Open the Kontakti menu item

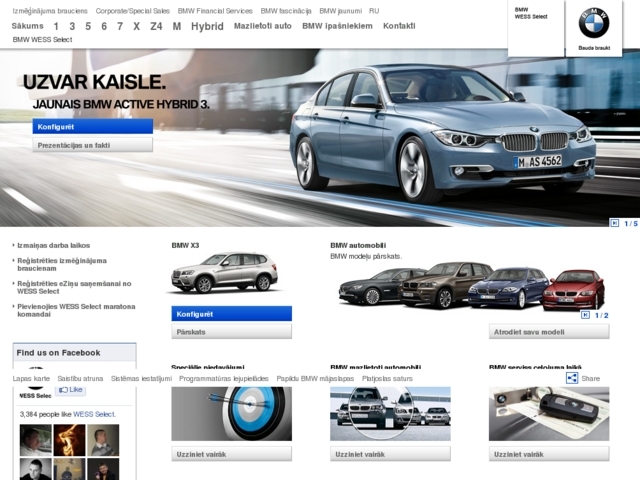tap(399, 26)
